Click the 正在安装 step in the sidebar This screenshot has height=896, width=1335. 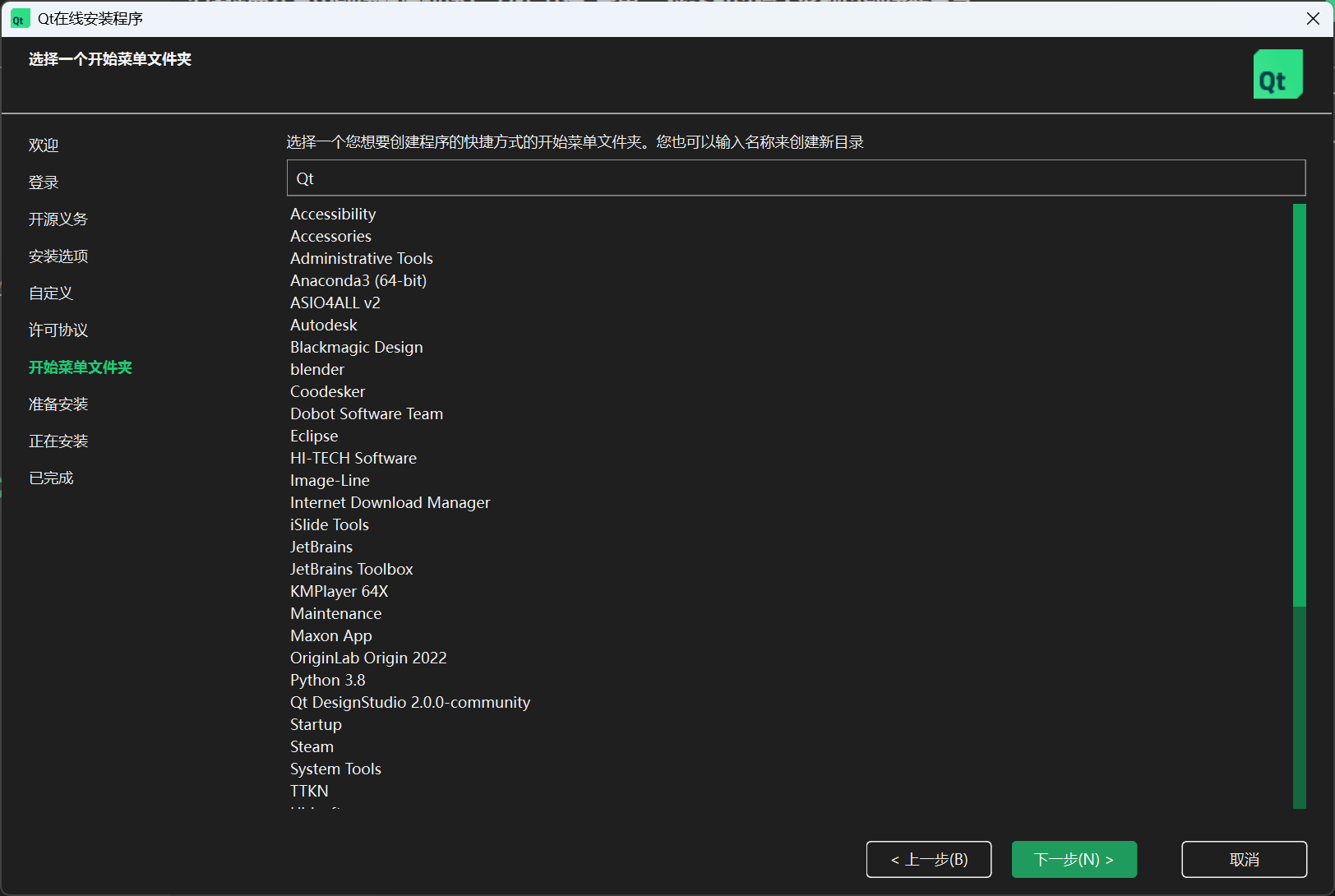coord(58,441)
